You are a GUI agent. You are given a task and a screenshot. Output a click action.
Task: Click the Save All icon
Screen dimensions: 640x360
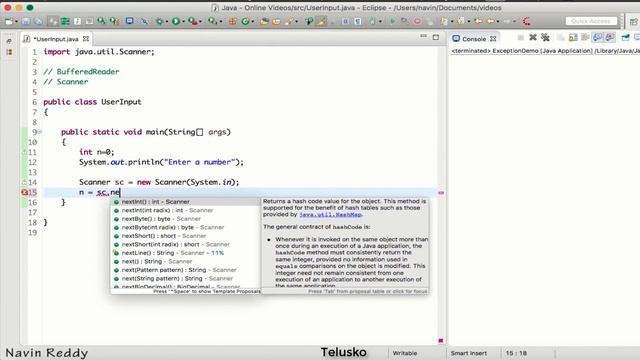(x=38, y=21)
